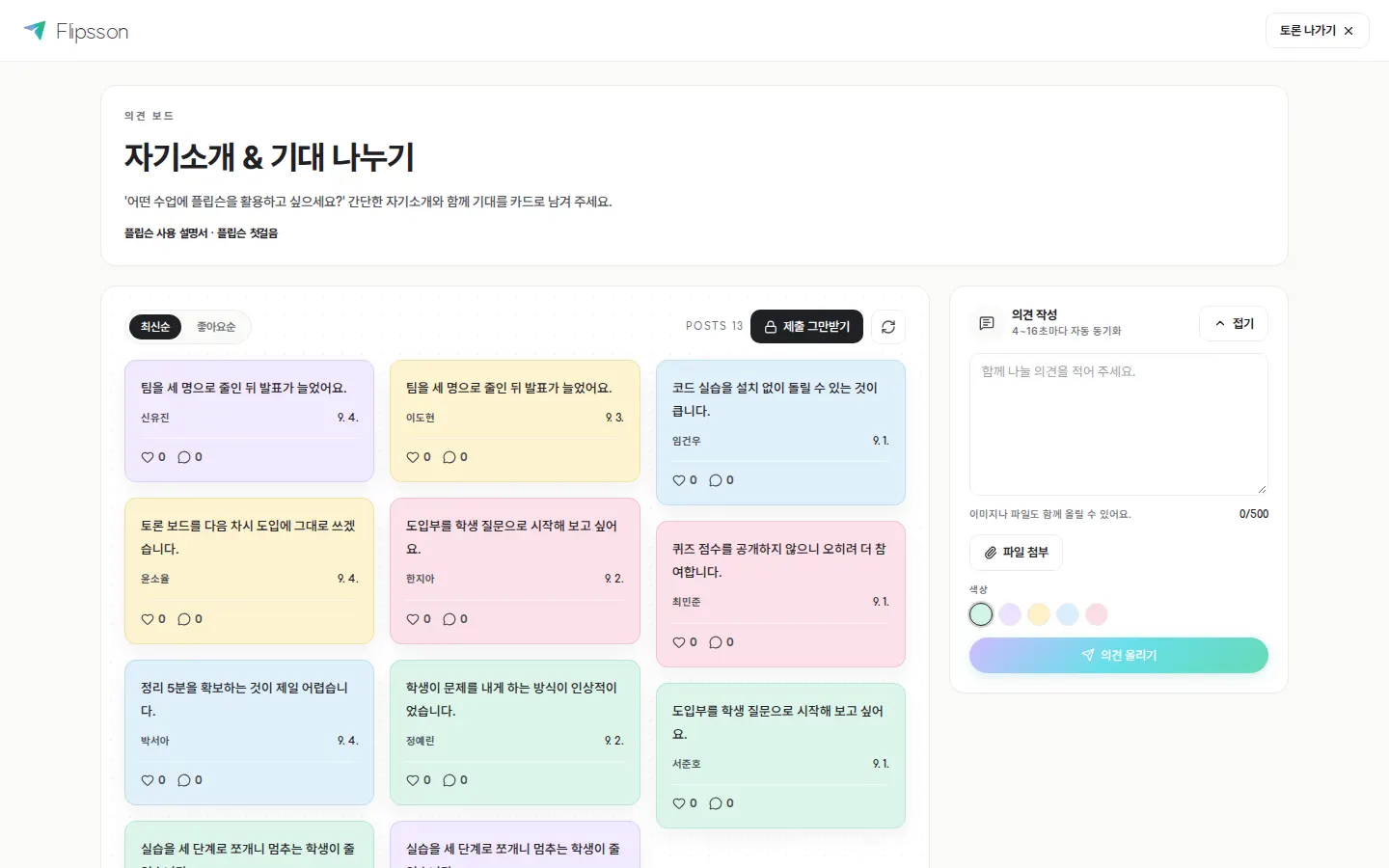Click the Flipsson paper plane logo
The height and width of the screenshot is (868, 1389).
(35, 30)
